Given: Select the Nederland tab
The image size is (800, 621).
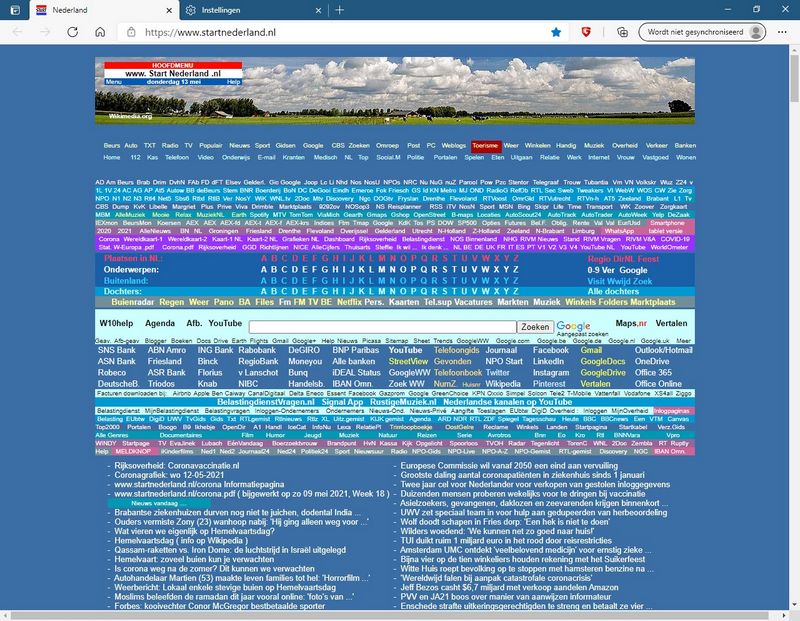Looking at the screenshot, I should (102, 10).
